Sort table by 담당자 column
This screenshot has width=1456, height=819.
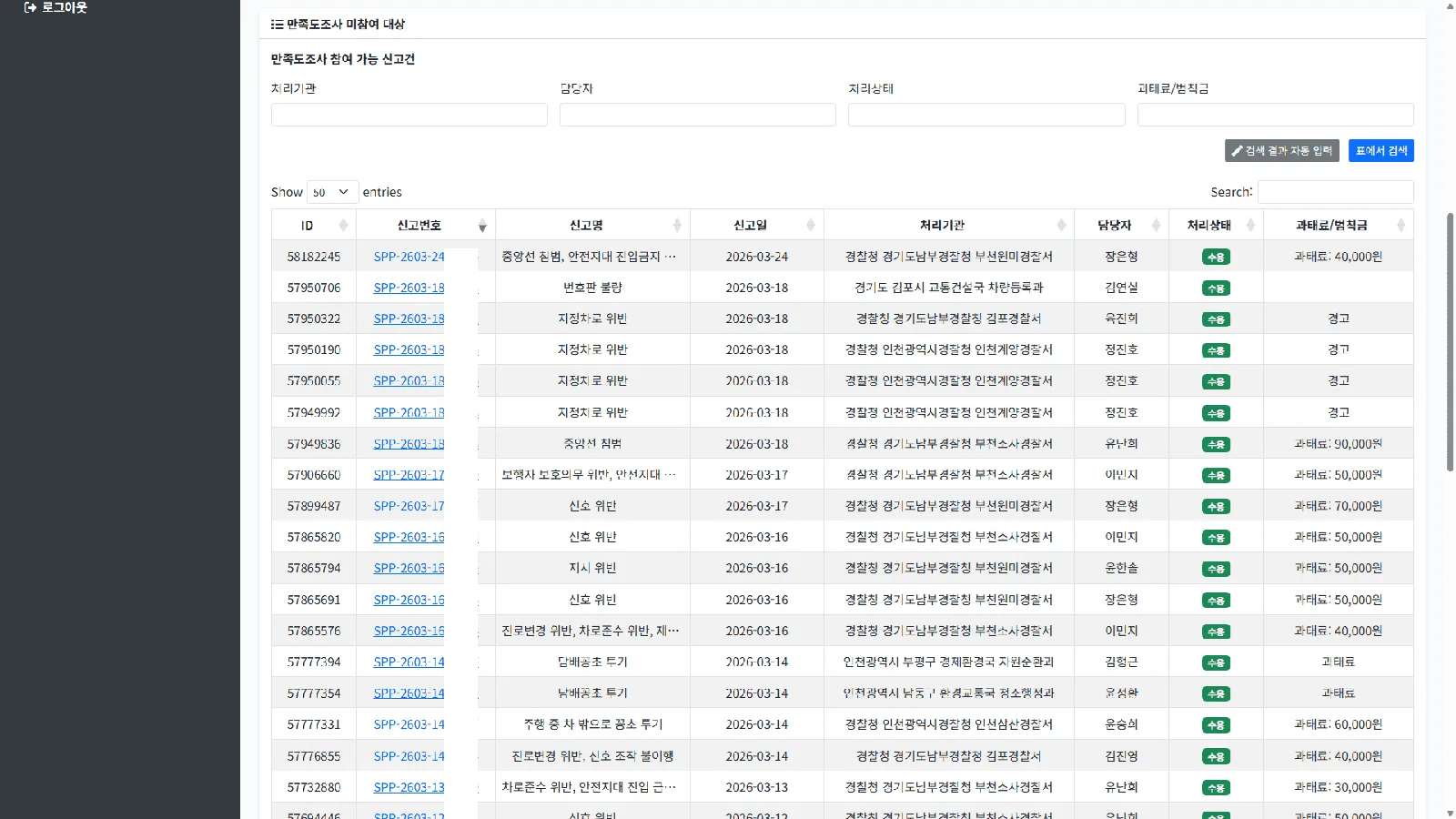click(1121, 225)
